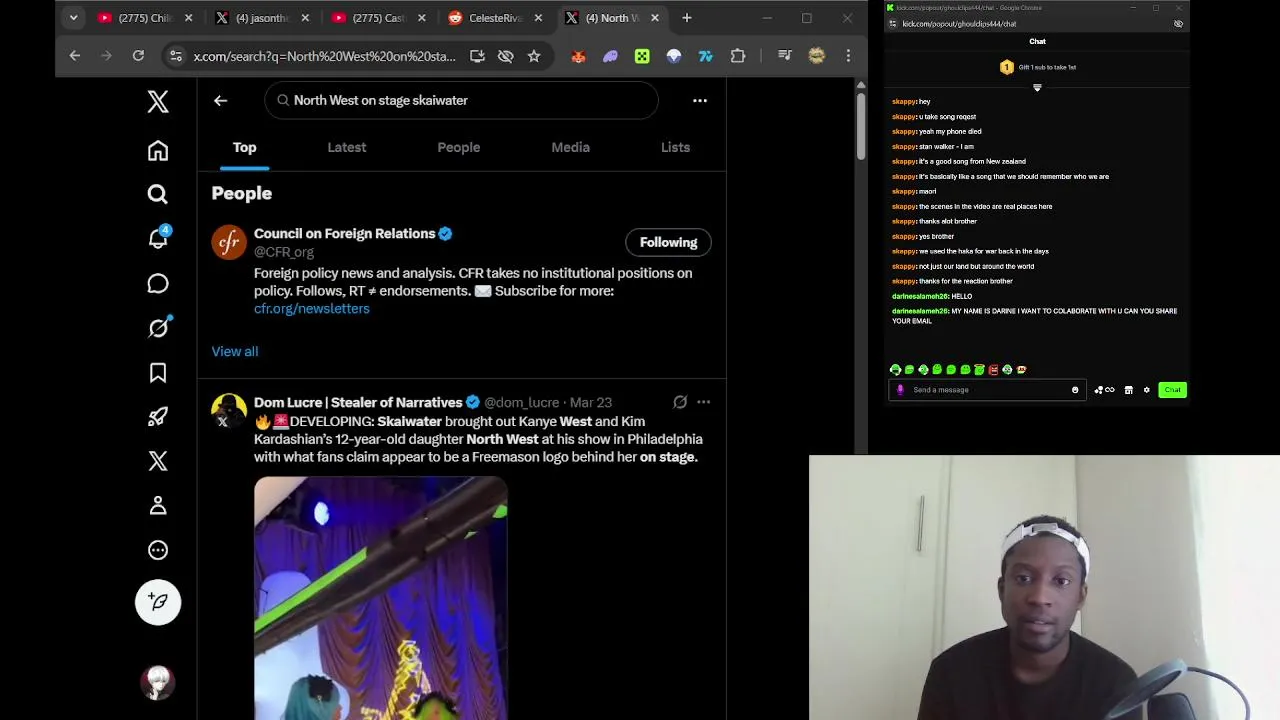Screen dimensions: 1280x720
Task: Open Messages chat bubble icon
Action: 158,284
